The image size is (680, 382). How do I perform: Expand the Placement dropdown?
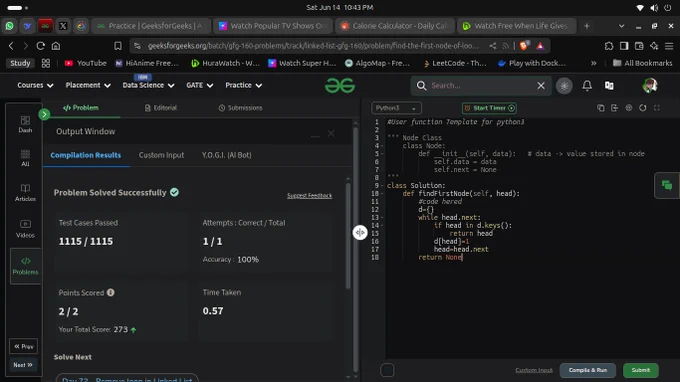(x=88, y=85)
